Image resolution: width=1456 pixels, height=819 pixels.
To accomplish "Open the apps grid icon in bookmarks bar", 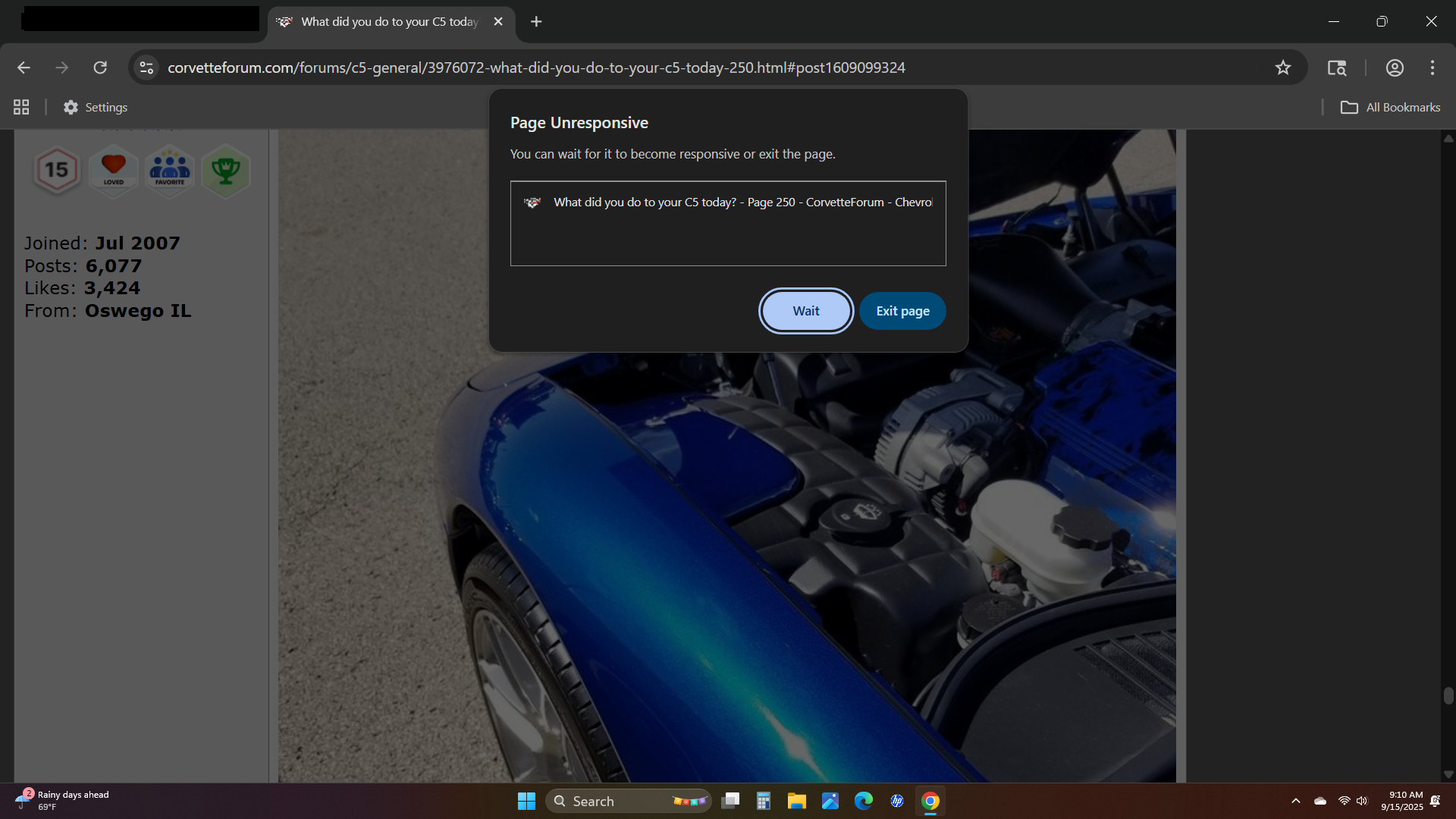I will coord(21,107).
